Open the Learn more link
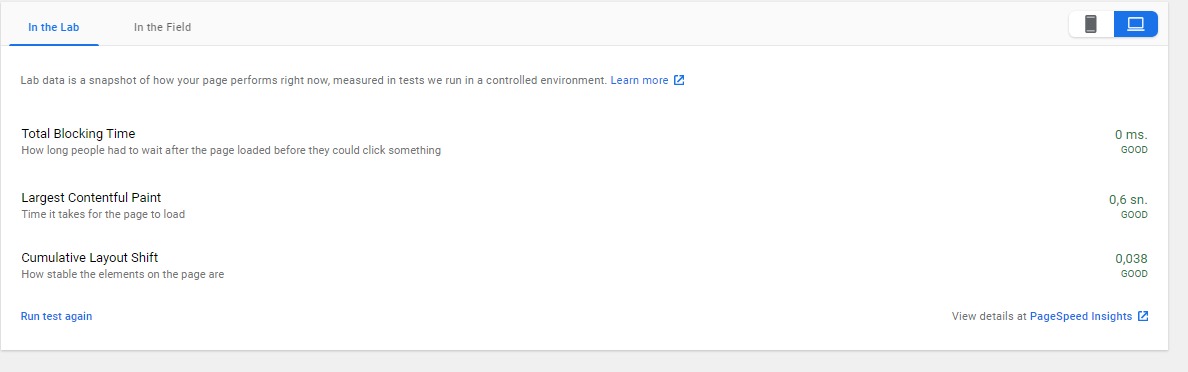This screenshot has width=1188, height=372. (x=639, y=80)
